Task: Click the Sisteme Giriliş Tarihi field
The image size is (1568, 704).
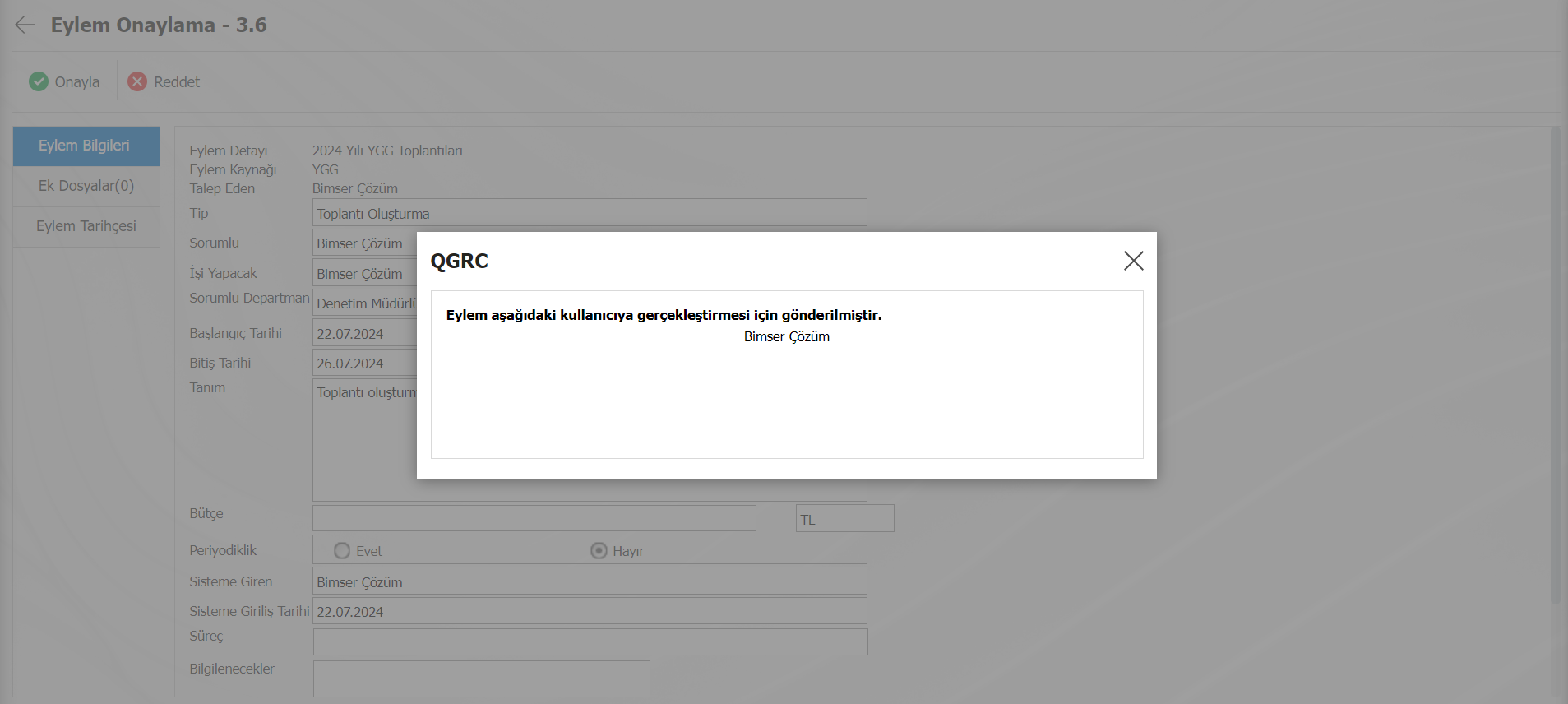Action: [x=590, y=611]
